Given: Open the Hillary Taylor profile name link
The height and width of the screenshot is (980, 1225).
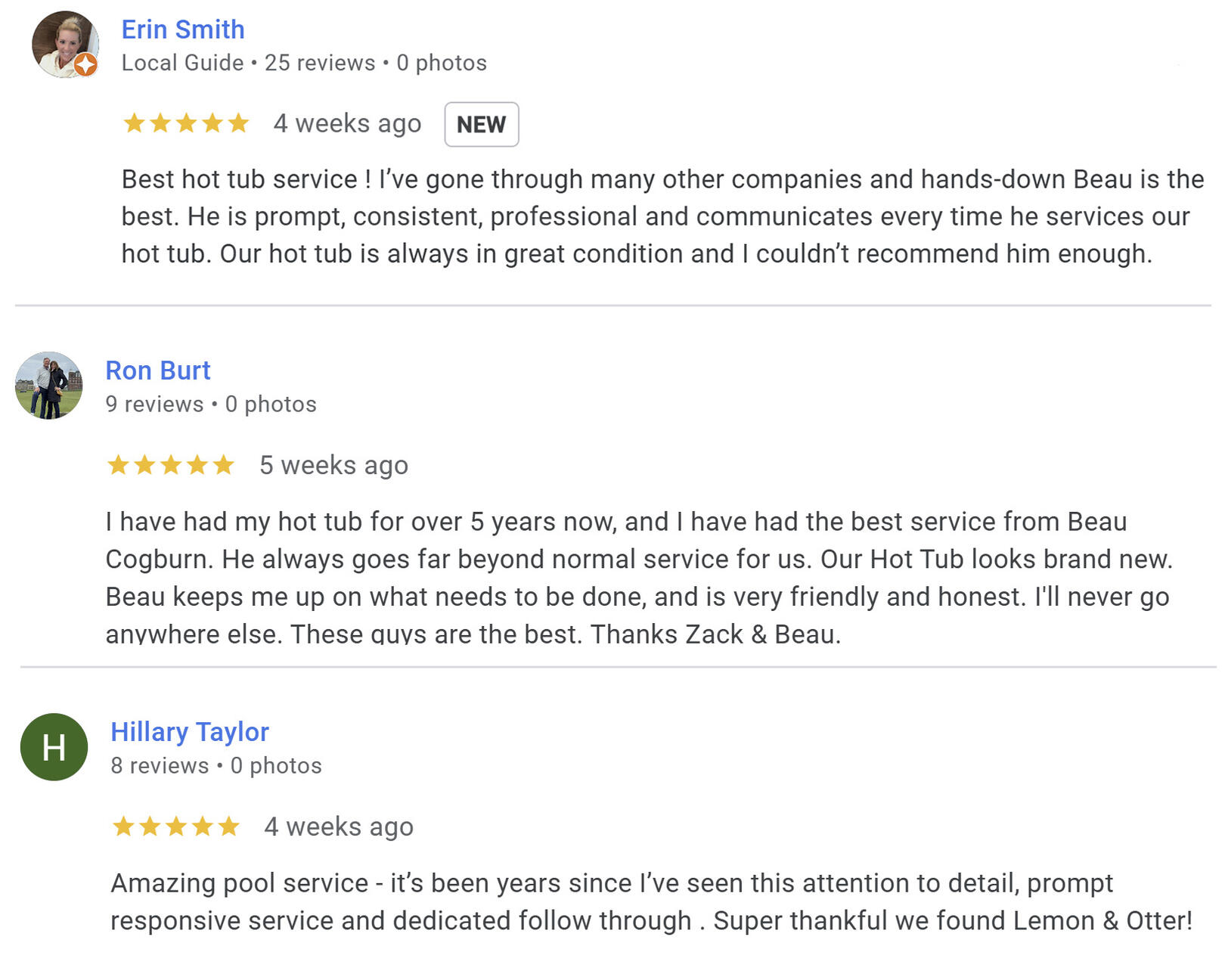Looking at the screenshot, I should [190, 732].
